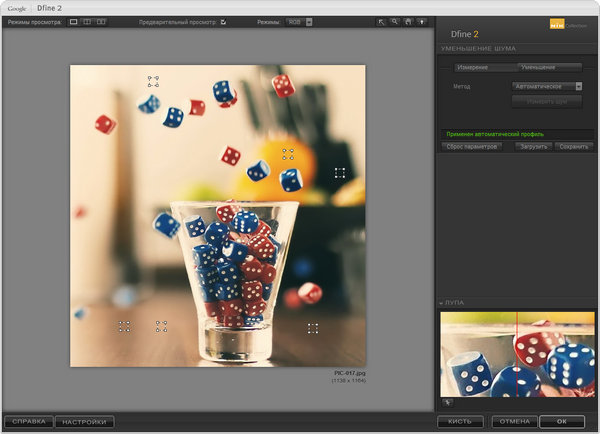Select the arrow selection tool
Screen dimensions: 600x434
[x=381, y=21]
